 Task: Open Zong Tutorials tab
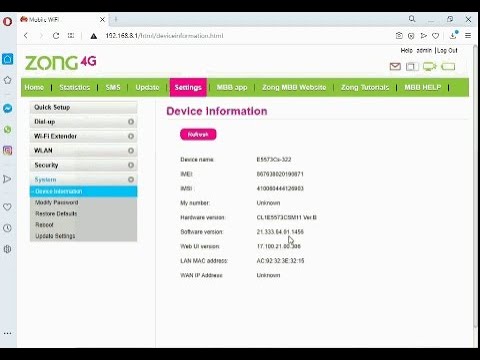click(365, 87)
